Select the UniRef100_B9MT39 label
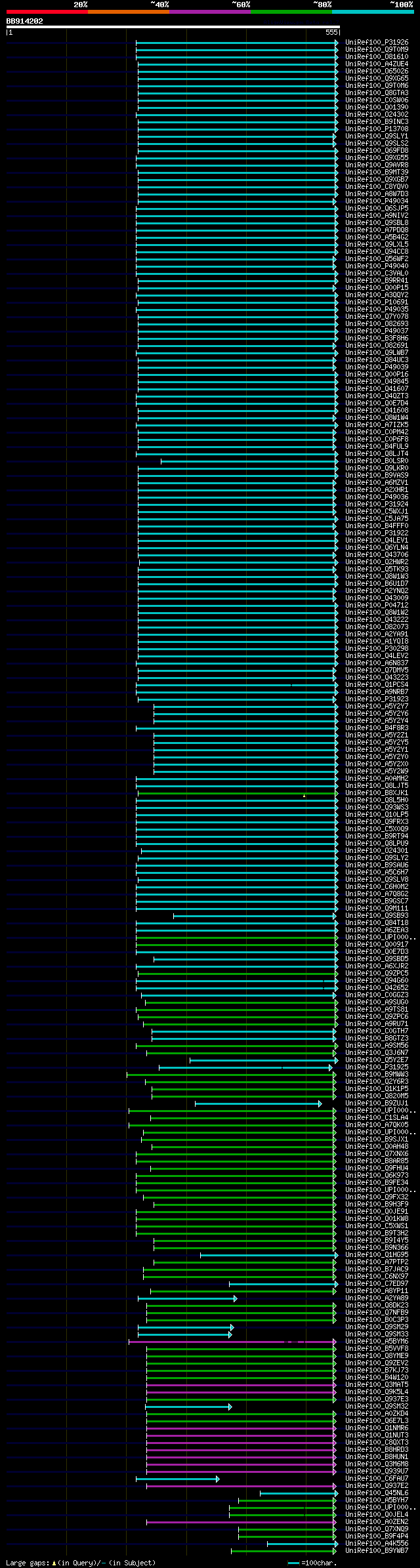420x1568 pixels. (x=377, y=173)
